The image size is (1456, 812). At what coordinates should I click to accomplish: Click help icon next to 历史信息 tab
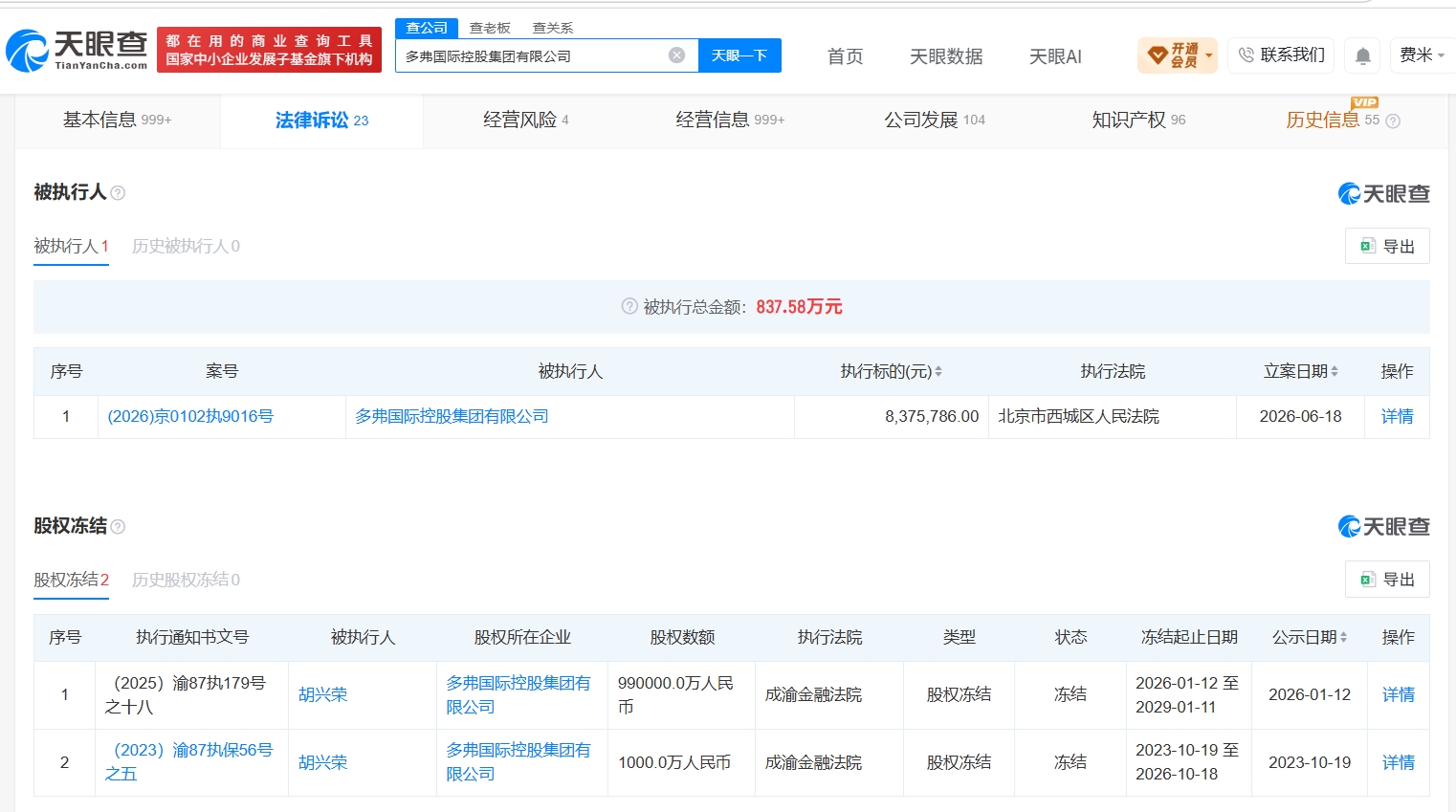point(1393,121)
